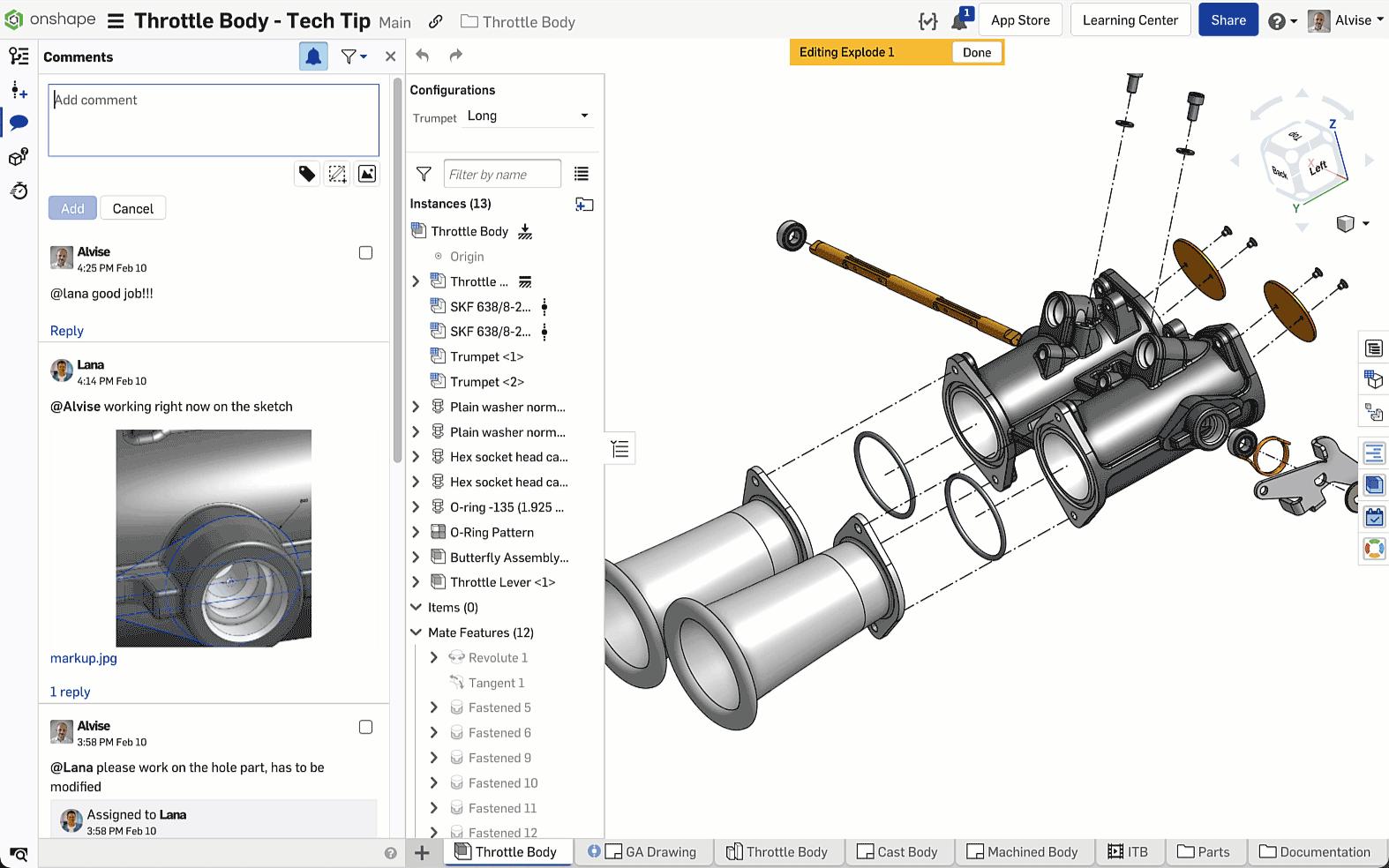Check the resolve box on Alvise's hole part comment
1389x868 pixels.
tap(365, 727)
